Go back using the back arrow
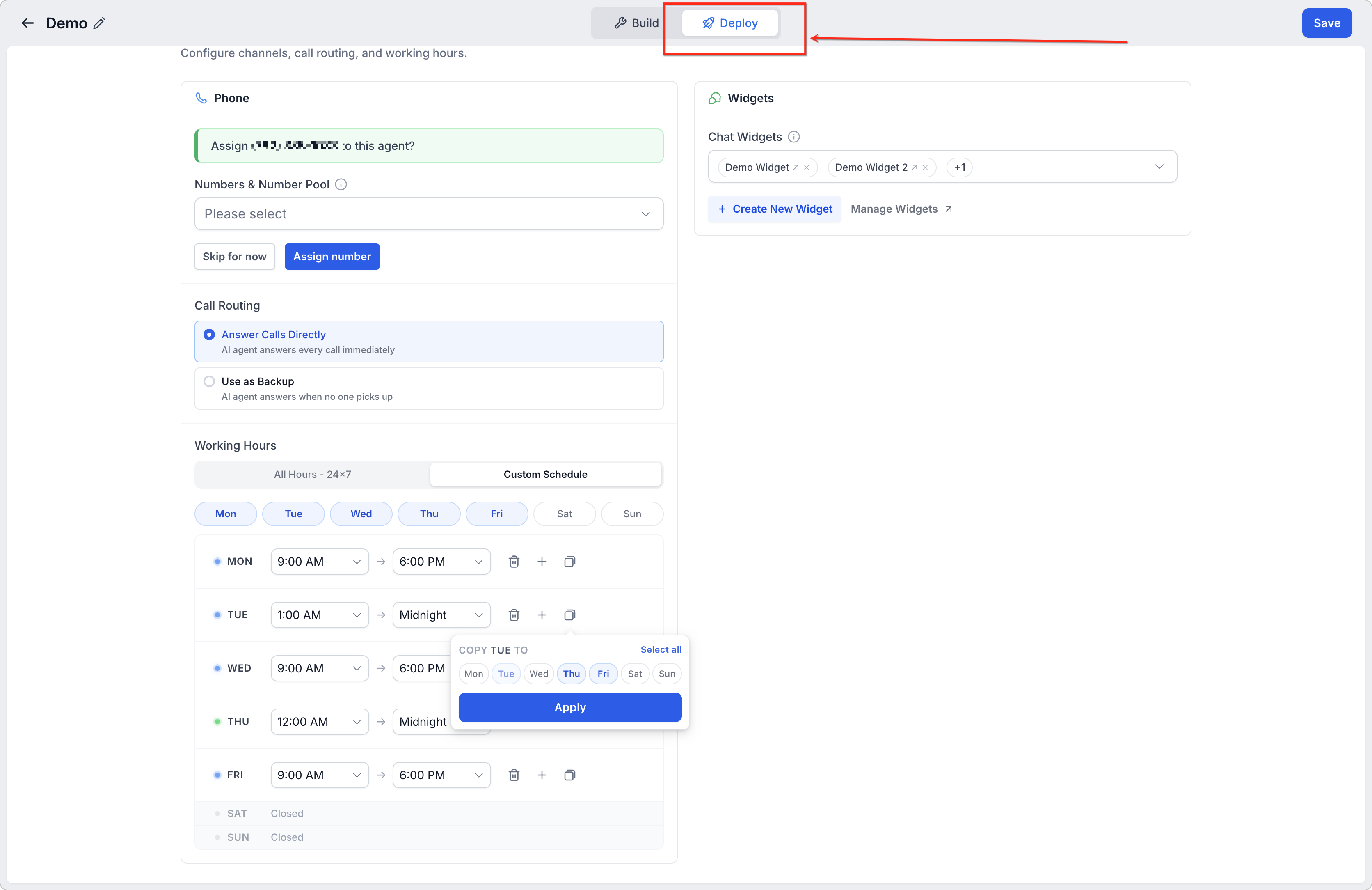1372x890 pixels. pyautogui.click(x=27, y=23)
